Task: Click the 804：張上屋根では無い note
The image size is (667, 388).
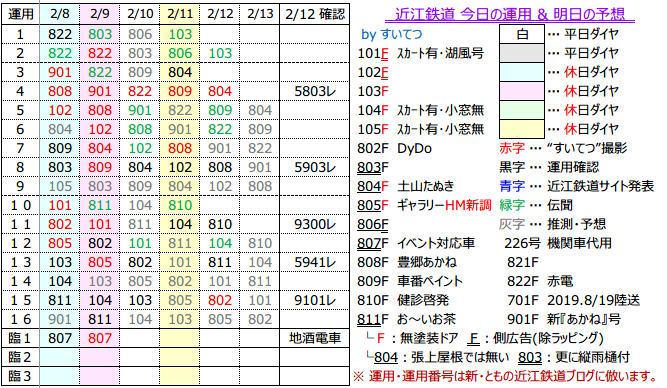Action: (437, 357)
